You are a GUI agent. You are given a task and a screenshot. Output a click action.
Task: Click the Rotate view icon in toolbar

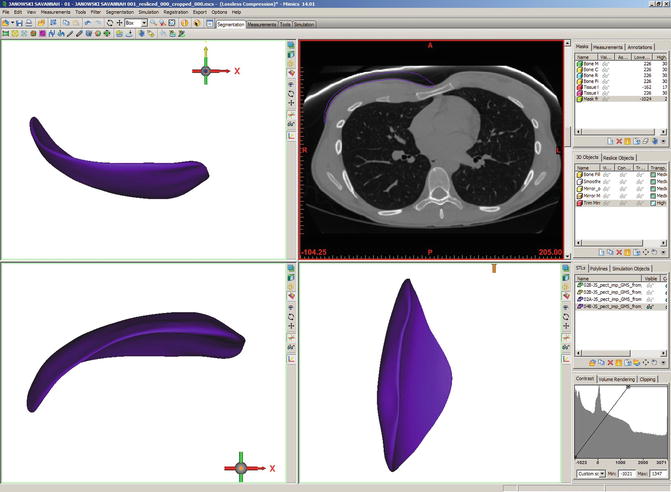coord(109,22)
